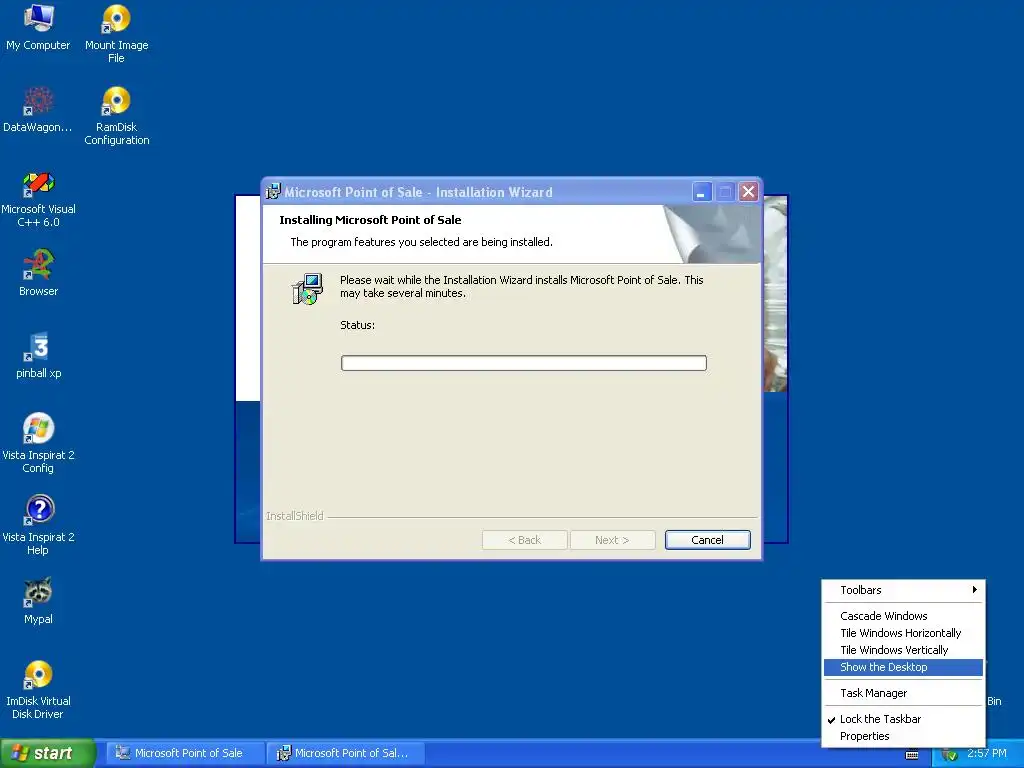
Task: Open the Start menu
Action: 47,753
